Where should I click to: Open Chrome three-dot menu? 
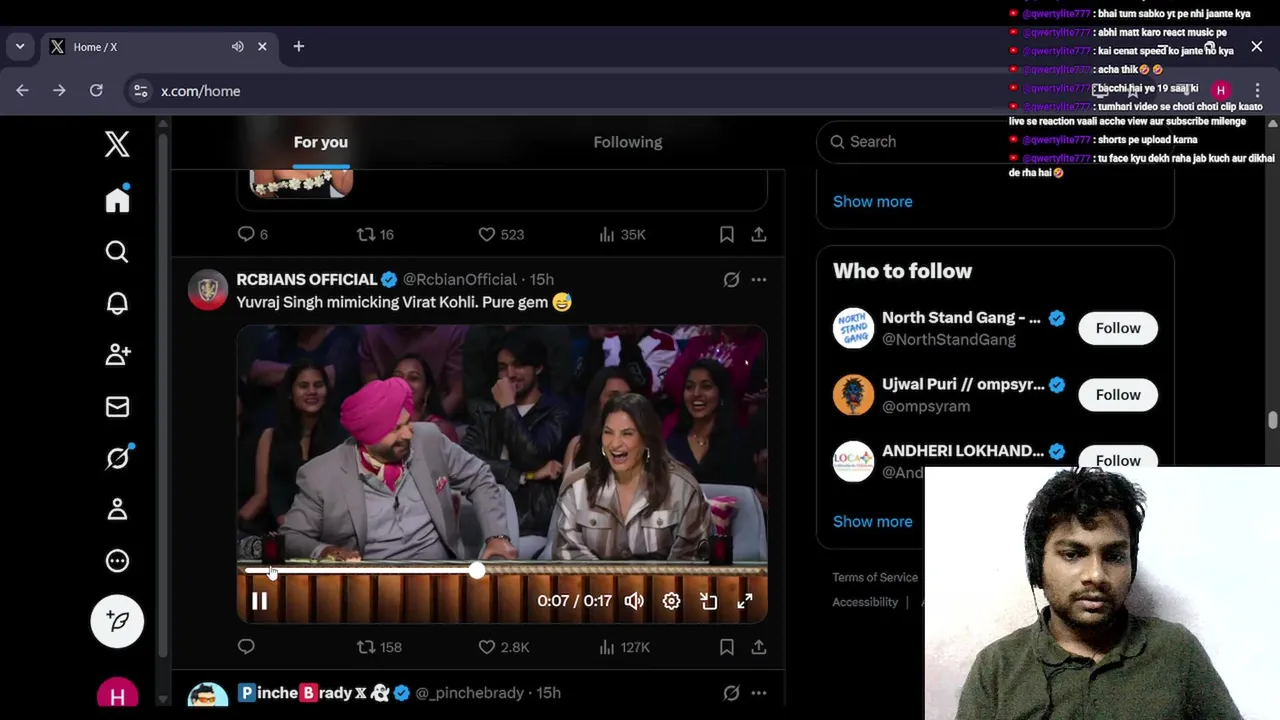point(1257,90)
